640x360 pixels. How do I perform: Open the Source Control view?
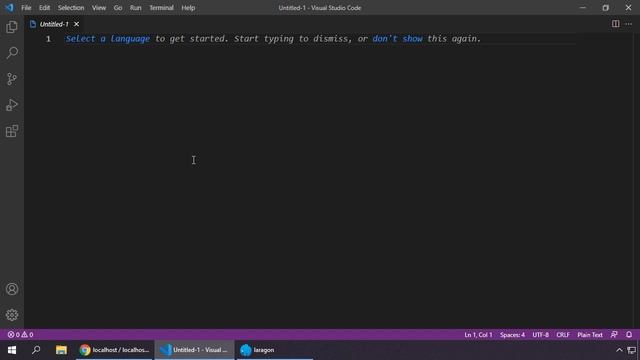pos(12,79)
